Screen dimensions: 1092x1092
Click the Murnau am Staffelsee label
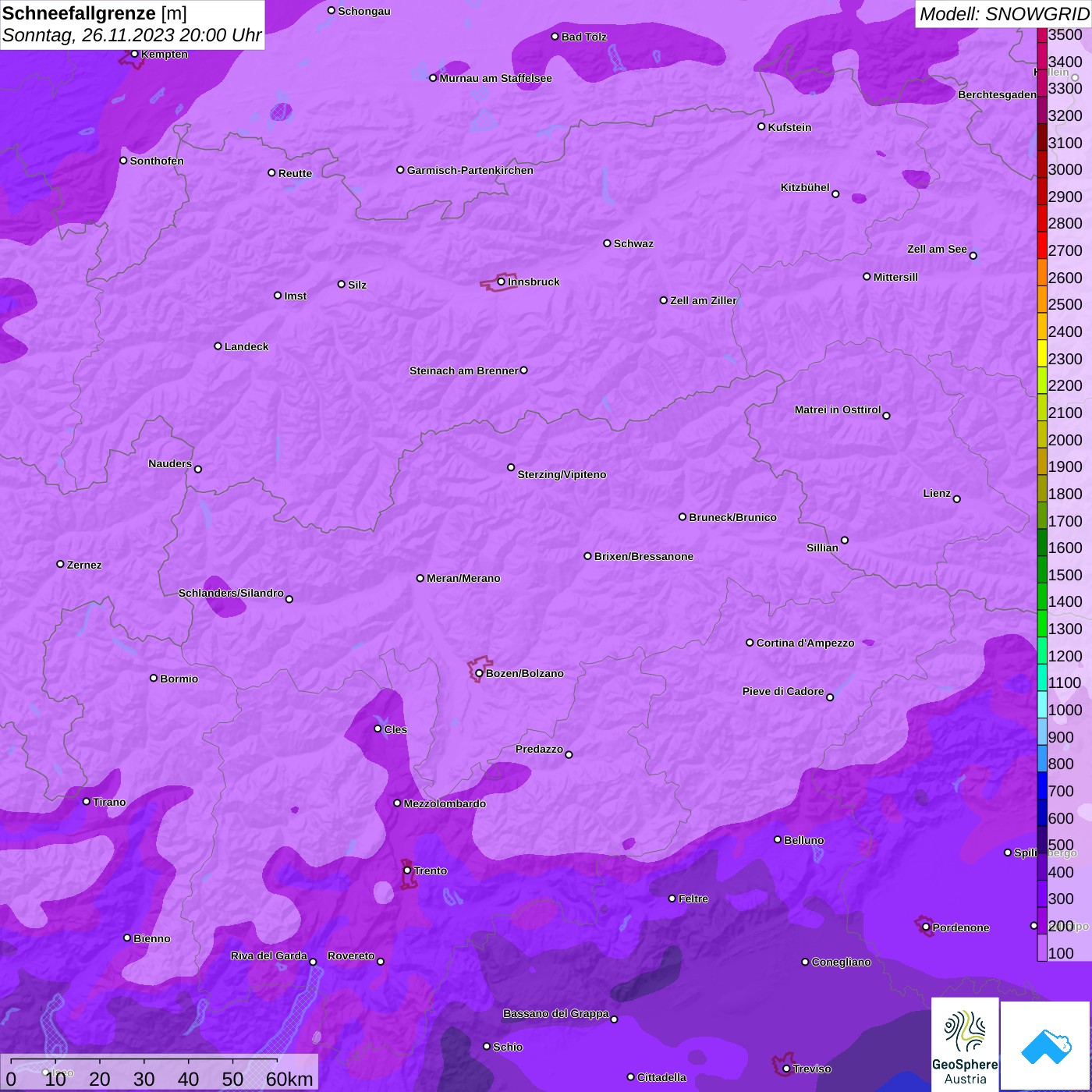(x=496, y=78)
